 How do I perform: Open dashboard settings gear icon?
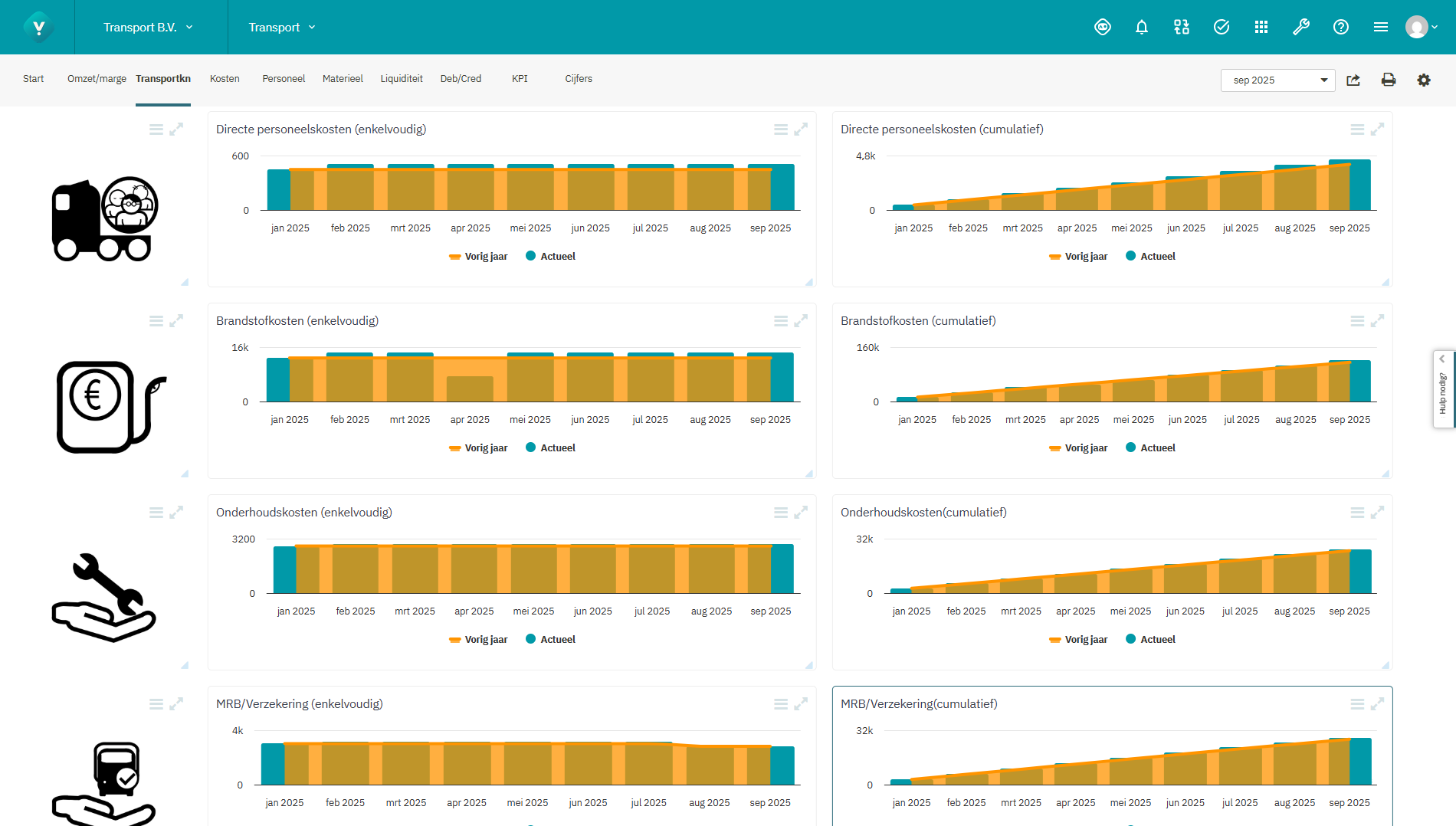coord(1423,80)
